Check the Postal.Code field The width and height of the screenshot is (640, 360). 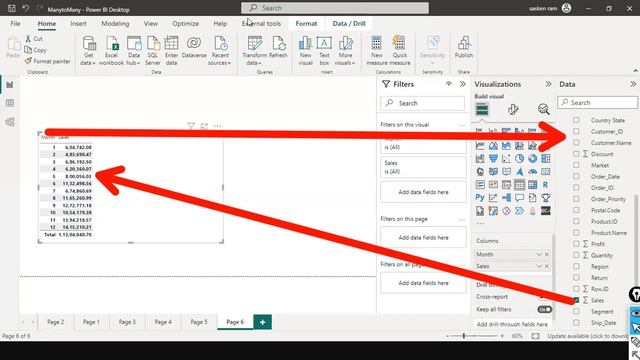point(576,210)
